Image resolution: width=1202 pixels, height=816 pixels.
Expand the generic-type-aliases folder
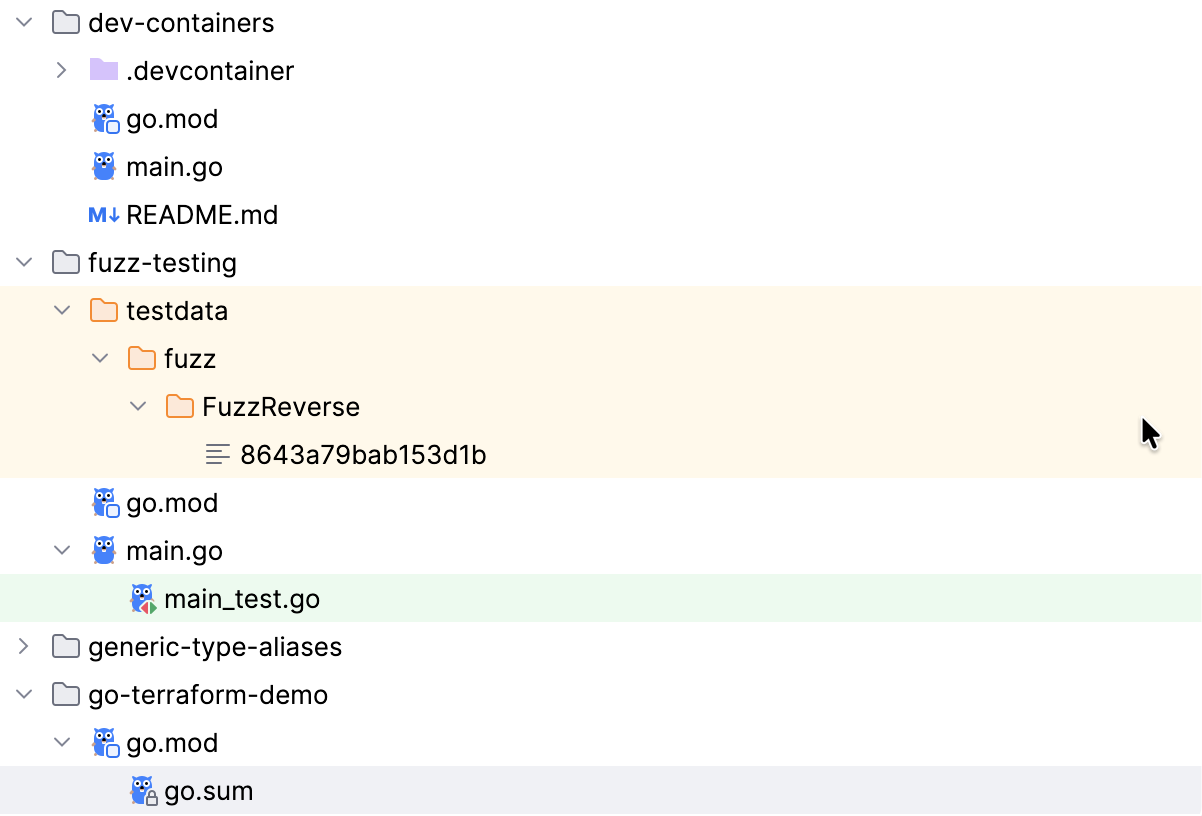click(x=23, y=646)
